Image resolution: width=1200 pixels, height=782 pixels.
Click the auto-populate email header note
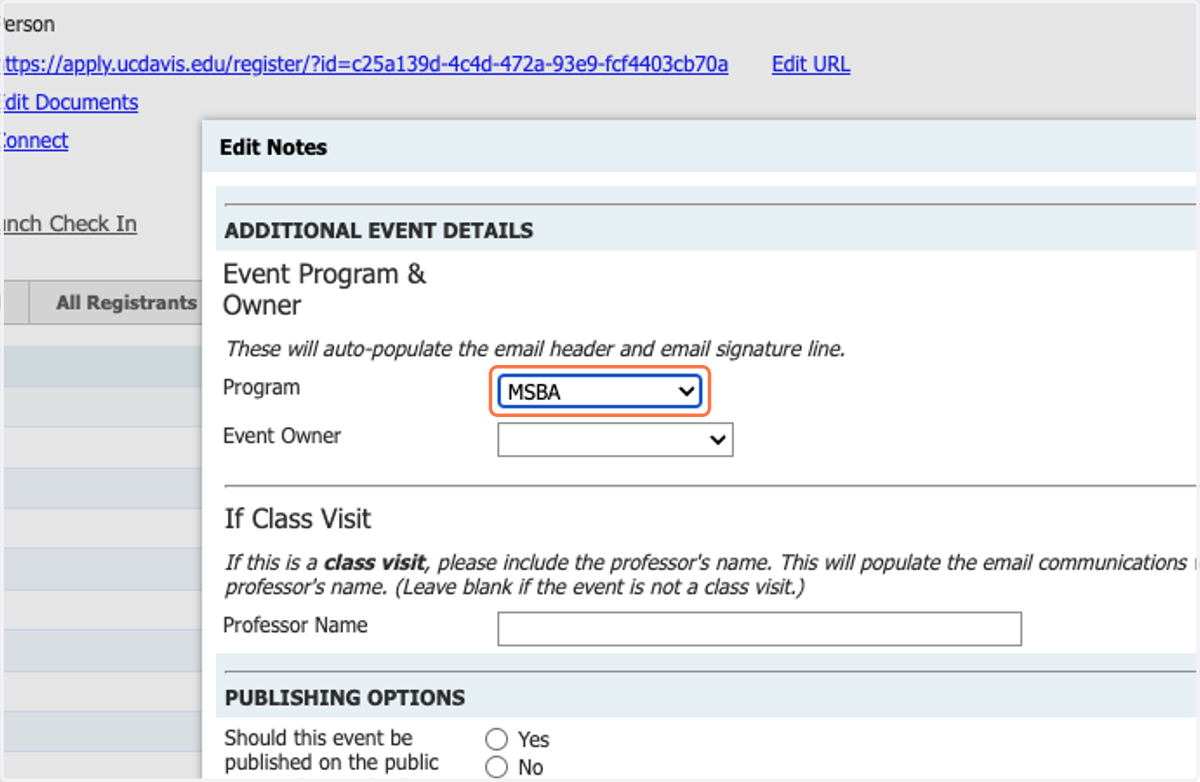535,349
